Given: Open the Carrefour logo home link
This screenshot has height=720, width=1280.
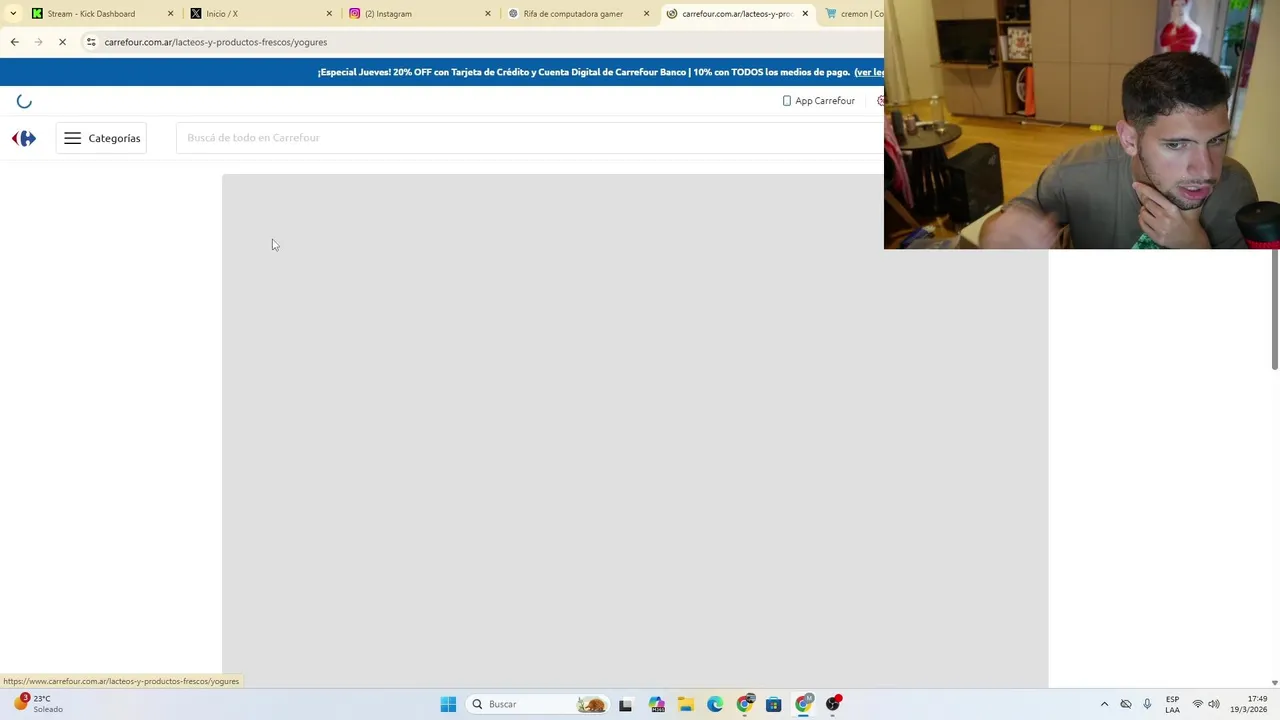Looking at the screenshot, I should click(24, 138).
